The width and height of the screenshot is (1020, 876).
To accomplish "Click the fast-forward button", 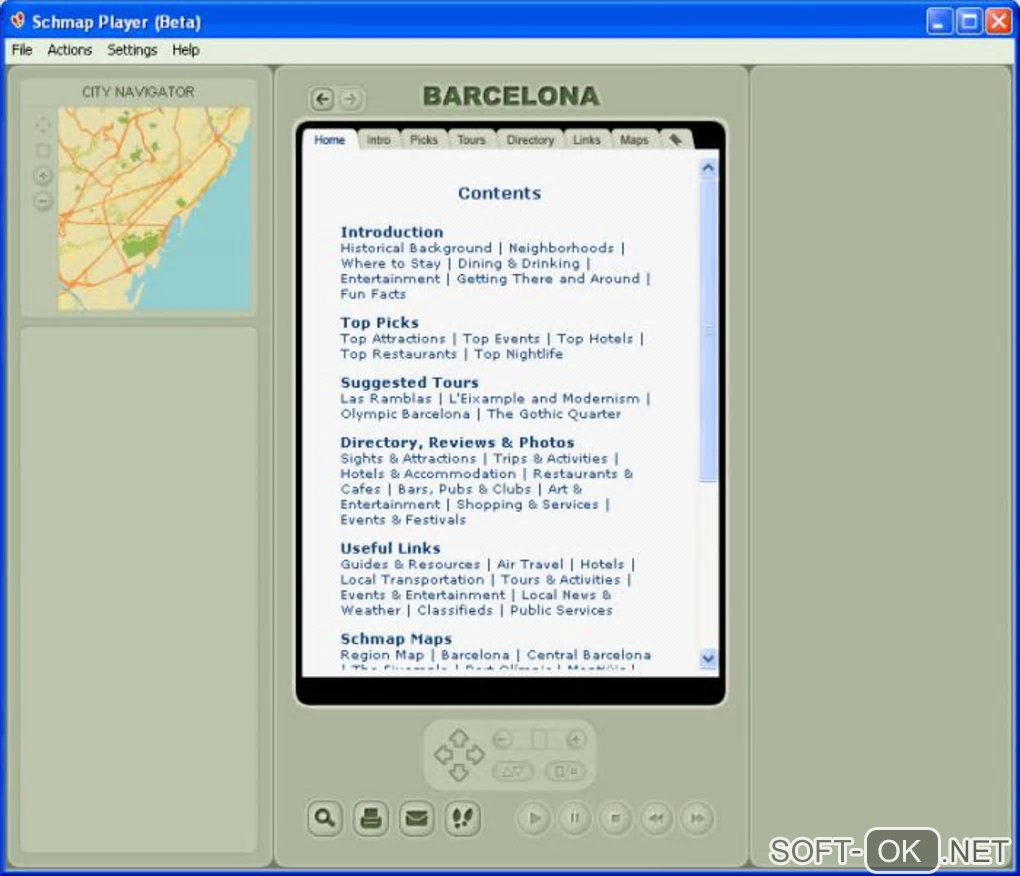I will click(x=697, y=818).
